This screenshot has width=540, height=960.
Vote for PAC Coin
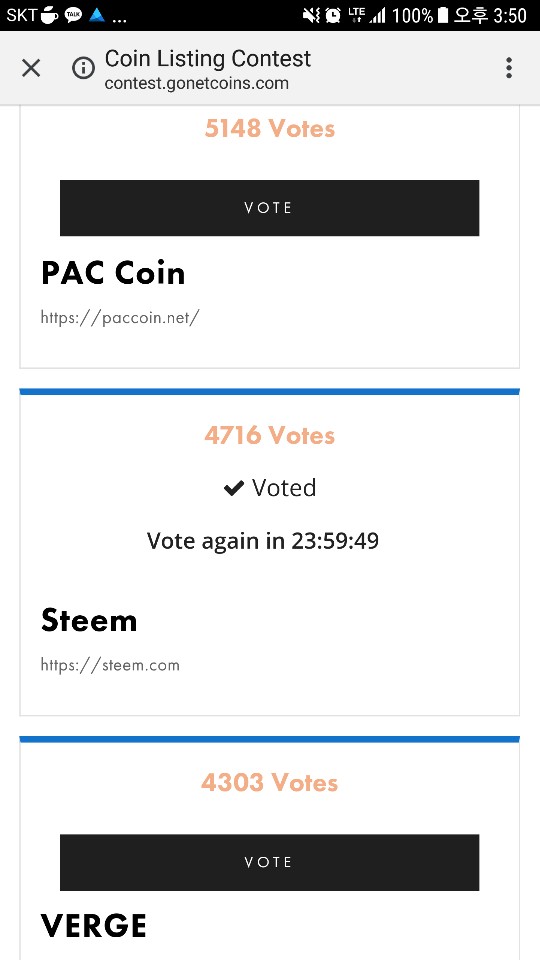[269, 208]
